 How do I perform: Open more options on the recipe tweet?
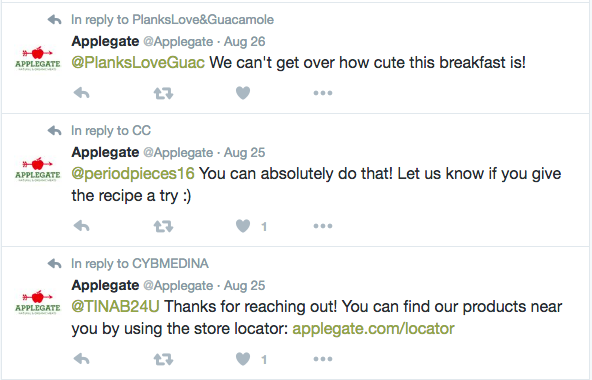[x=323, y=226]
